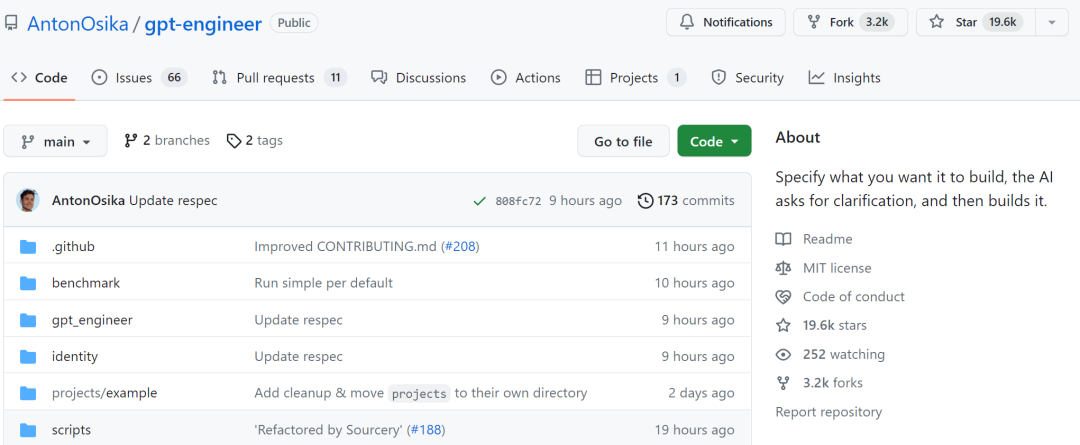Open the .github folder
Viewport: 1080px width, 445px height.
[73, 247]
